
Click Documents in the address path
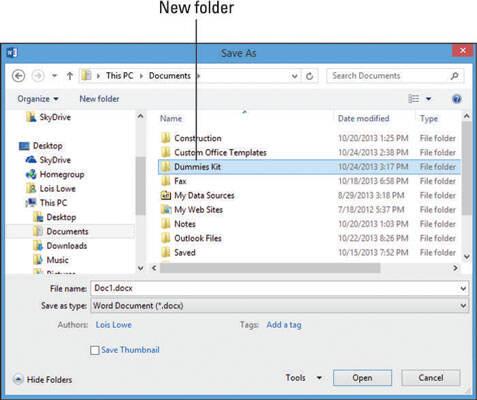(170, 76)
